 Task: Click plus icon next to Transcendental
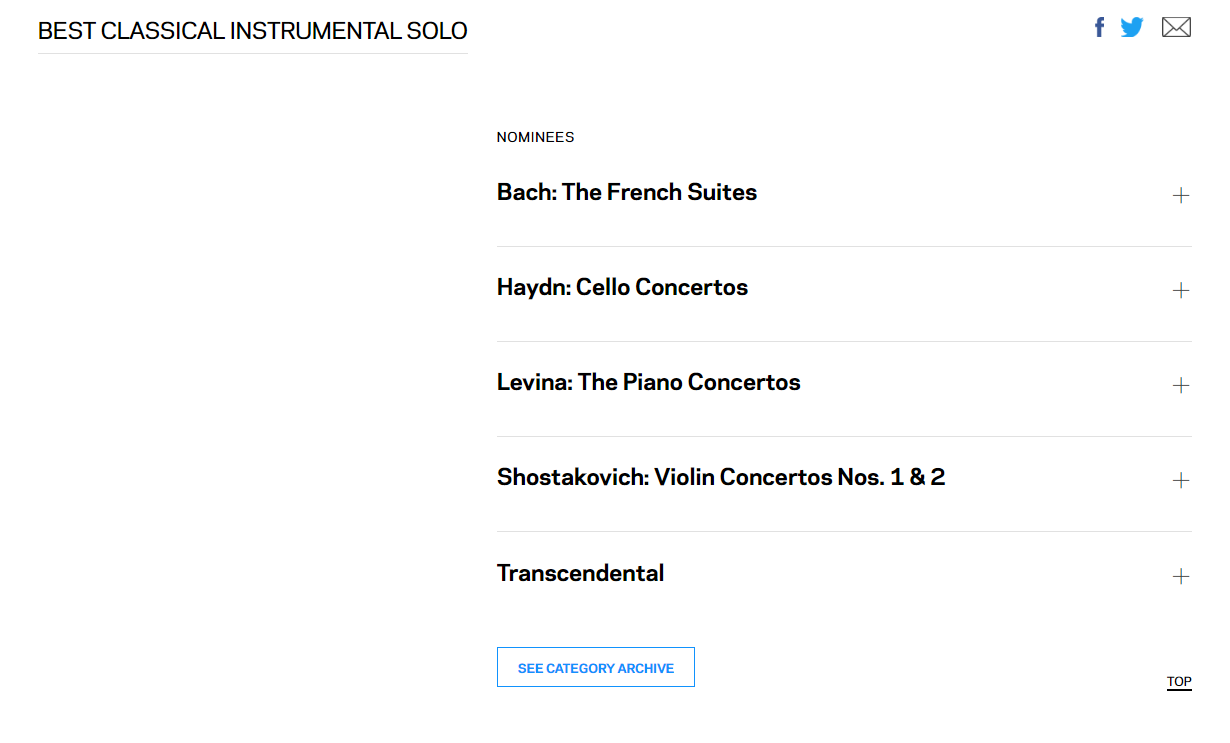tap(1181, 576)
